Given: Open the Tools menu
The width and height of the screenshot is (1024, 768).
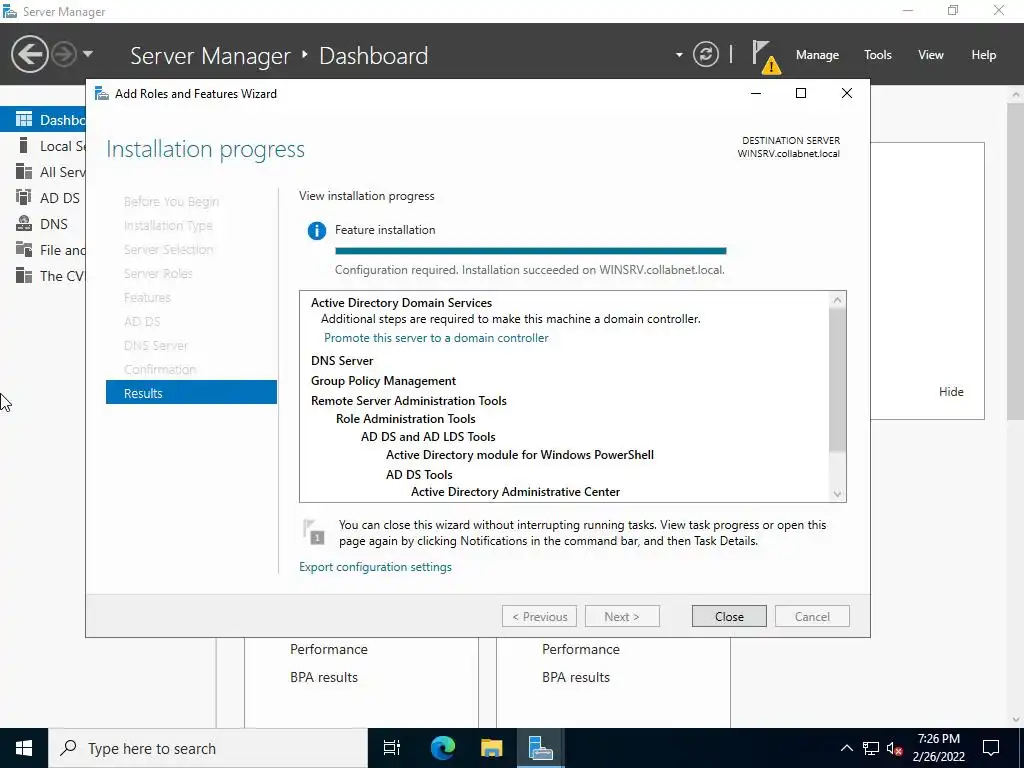Looking at the screenshot, I should [878, 55].
